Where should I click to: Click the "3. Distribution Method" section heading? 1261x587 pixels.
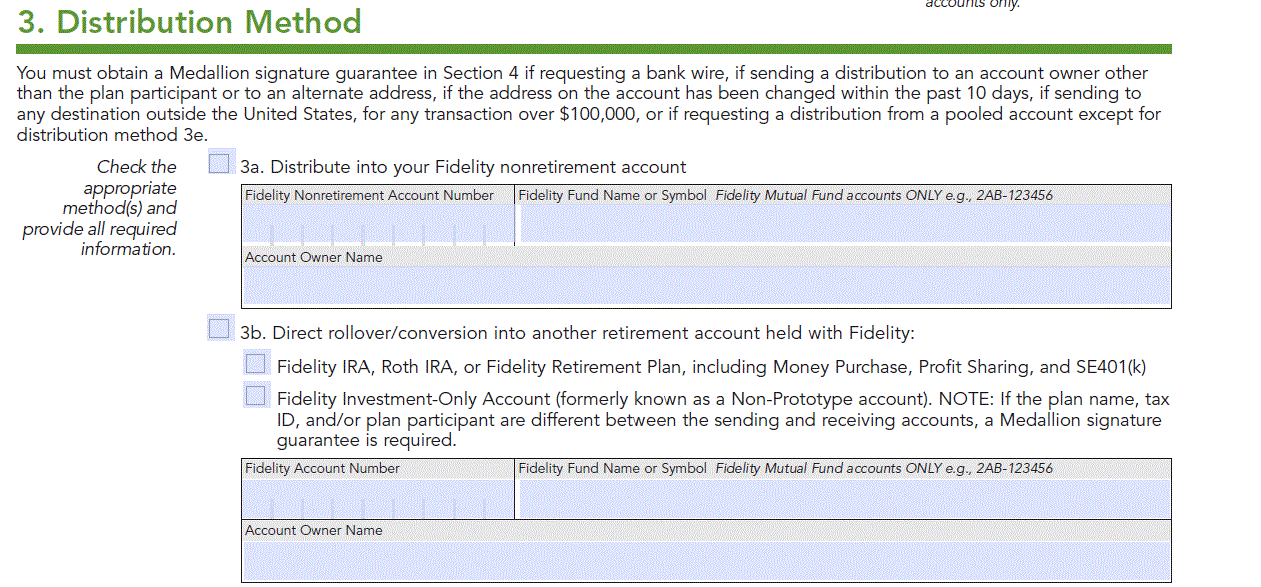190,21
